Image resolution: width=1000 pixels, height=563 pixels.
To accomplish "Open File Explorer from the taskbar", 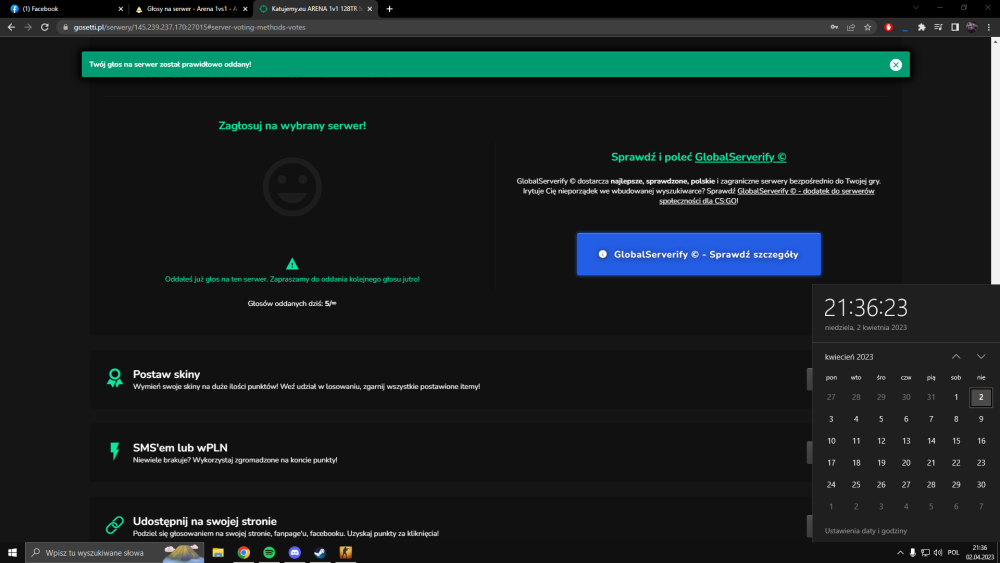I will [x=218, y=552].
